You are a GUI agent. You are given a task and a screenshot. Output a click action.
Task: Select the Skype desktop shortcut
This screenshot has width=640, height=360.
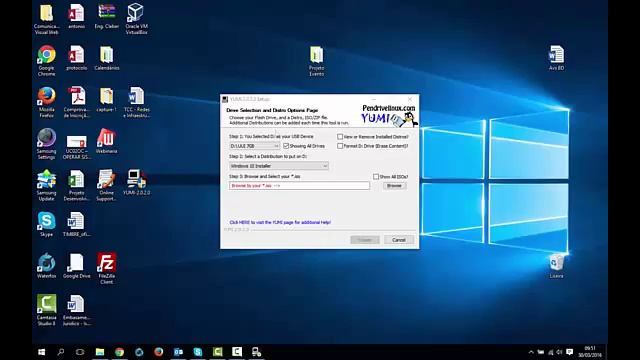47,224
